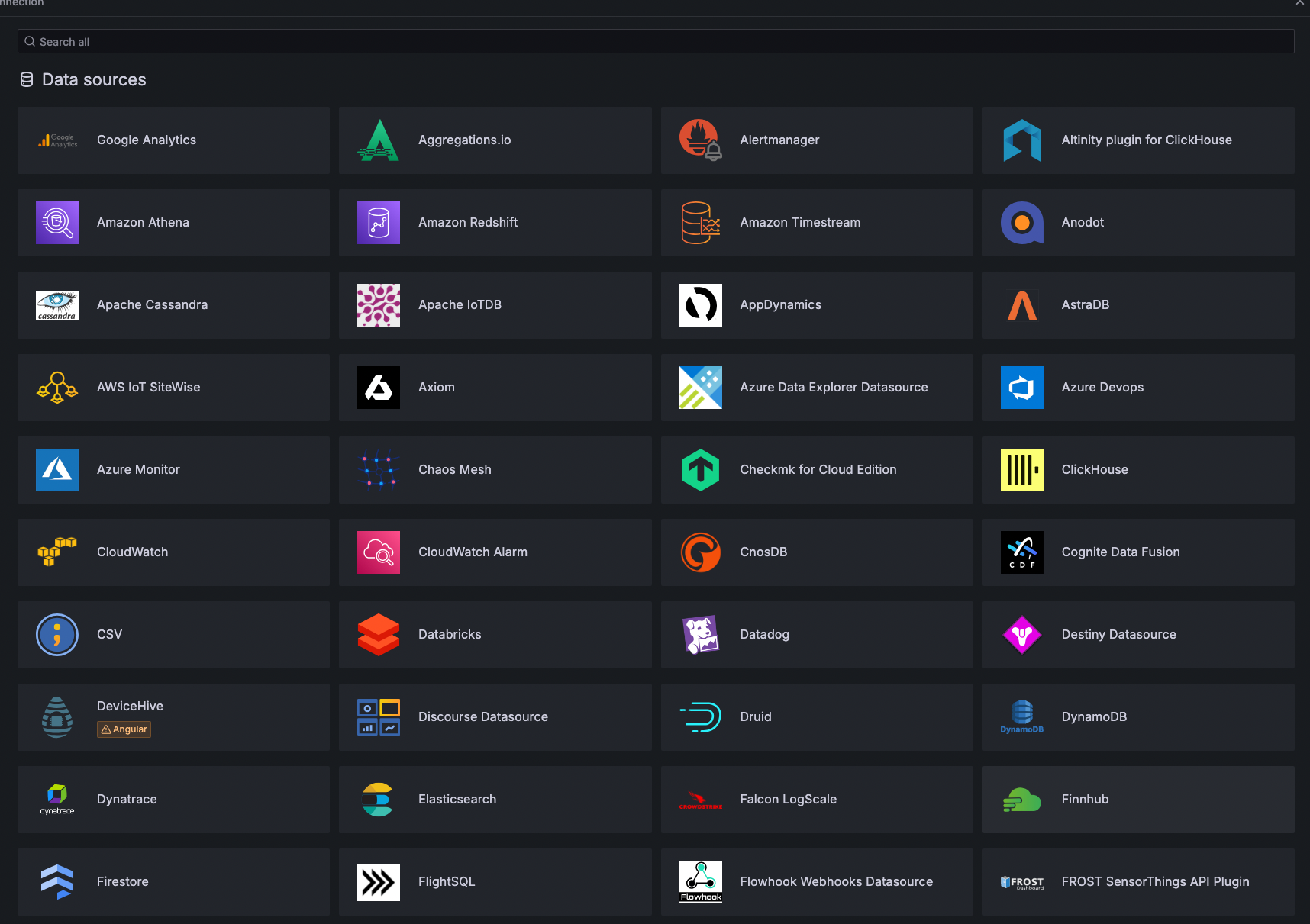Choose the Google Analytics data source
Image resolution: width=1310 pixels, height=924 pixels.
point(173,140)
